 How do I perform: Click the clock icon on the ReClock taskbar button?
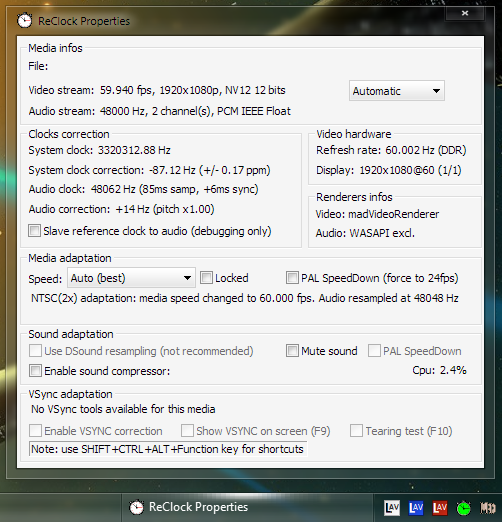point(136,507)
